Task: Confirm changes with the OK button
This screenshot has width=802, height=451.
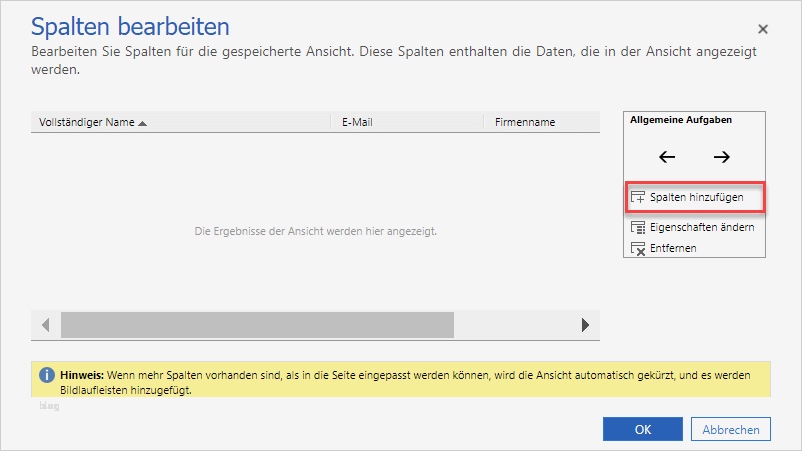Action: (642, 430)
